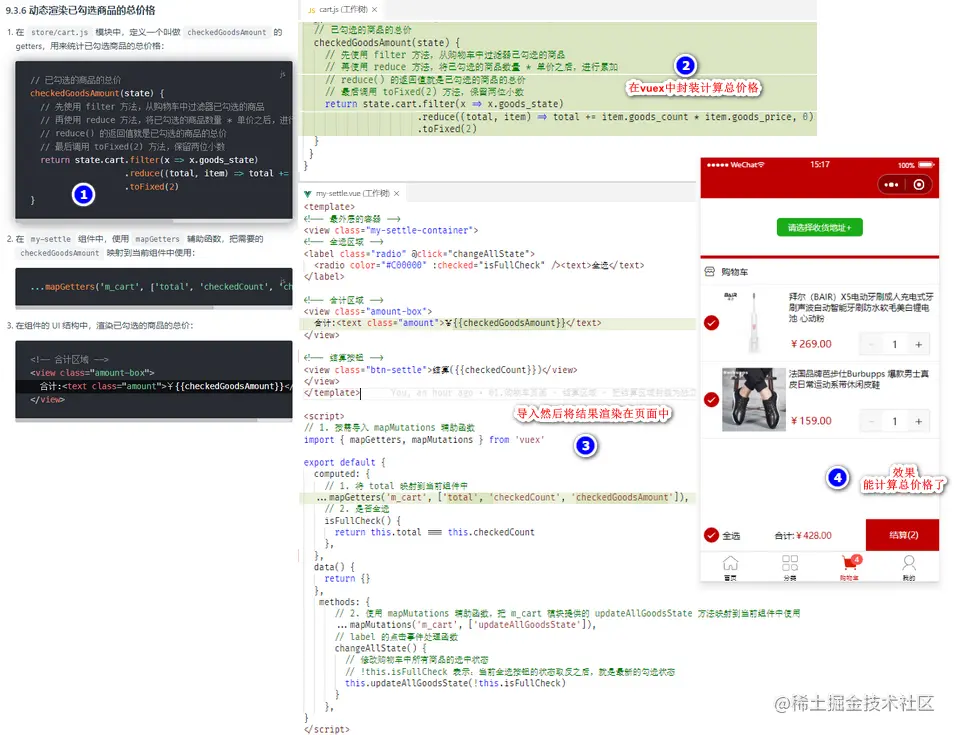The height and width of the screenshot is (735, 956).
Task: Click the 拜尔 (BAIR) X5 product title
Action: (x=860, y=307)
